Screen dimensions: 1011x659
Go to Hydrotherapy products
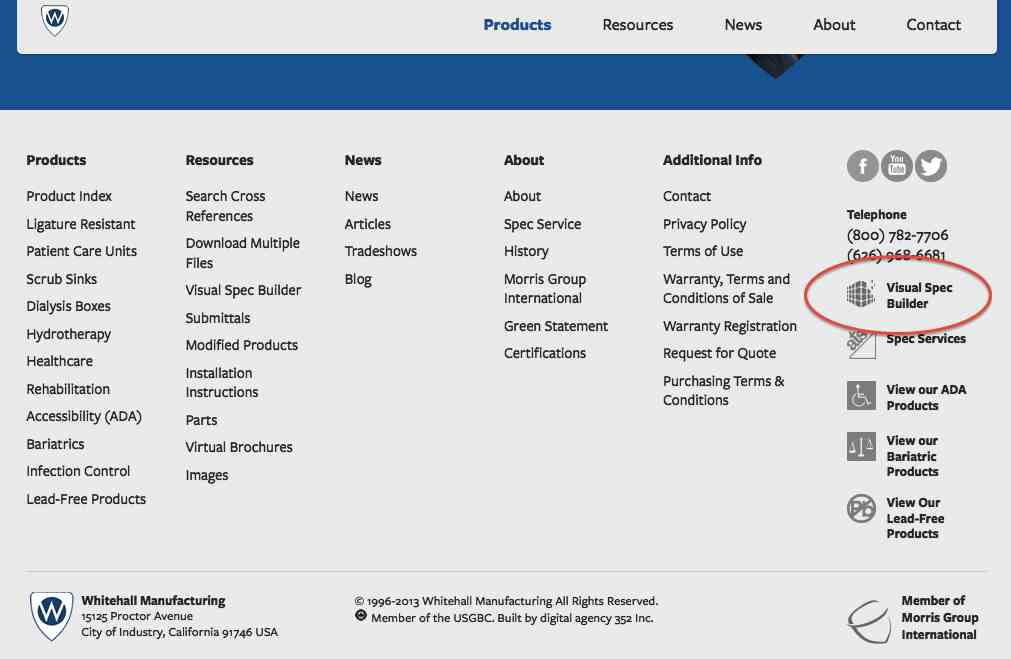(68, 335)
